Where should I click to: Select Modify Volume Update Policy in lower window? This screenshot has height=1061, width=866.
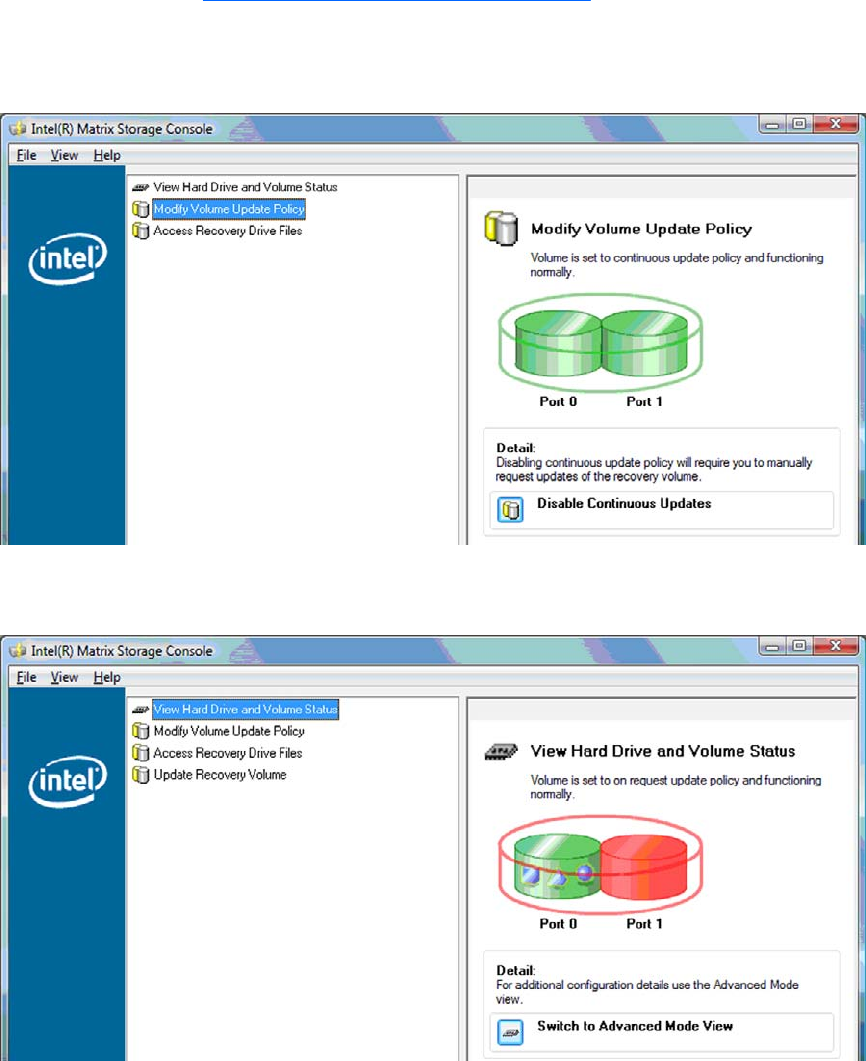(x=229, y=731)
